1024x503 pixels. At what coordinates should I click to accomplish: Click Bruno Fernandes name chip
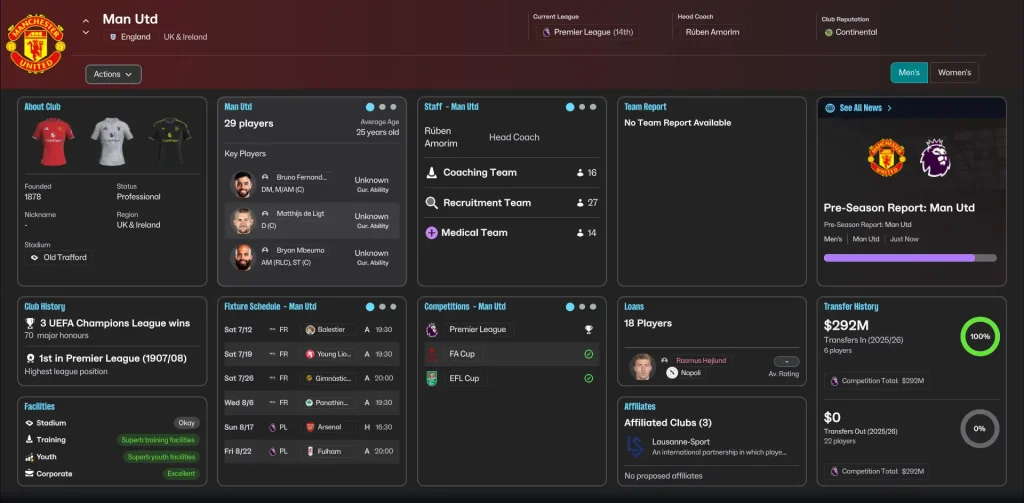[300, 177]
